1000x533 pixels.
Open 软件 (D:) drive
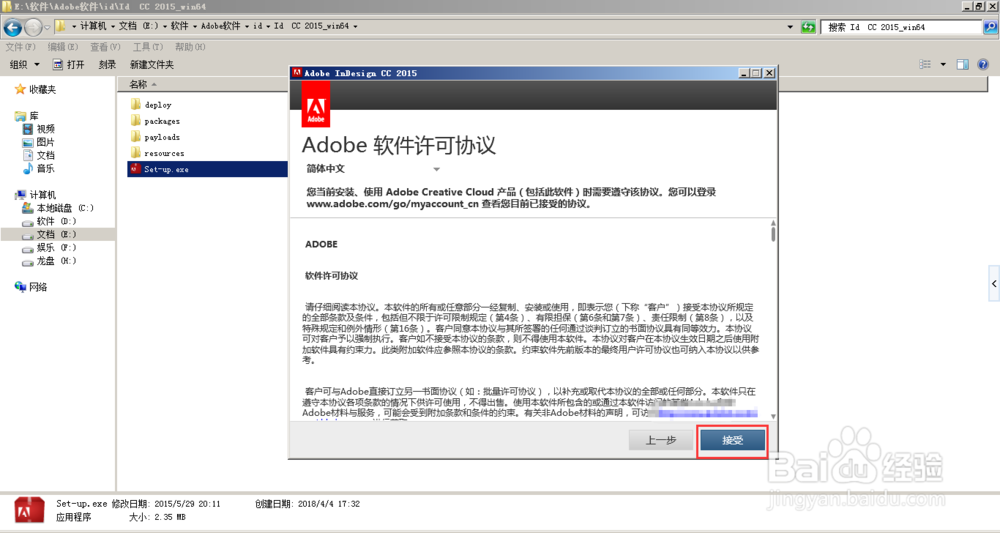[x=49, y=221]
